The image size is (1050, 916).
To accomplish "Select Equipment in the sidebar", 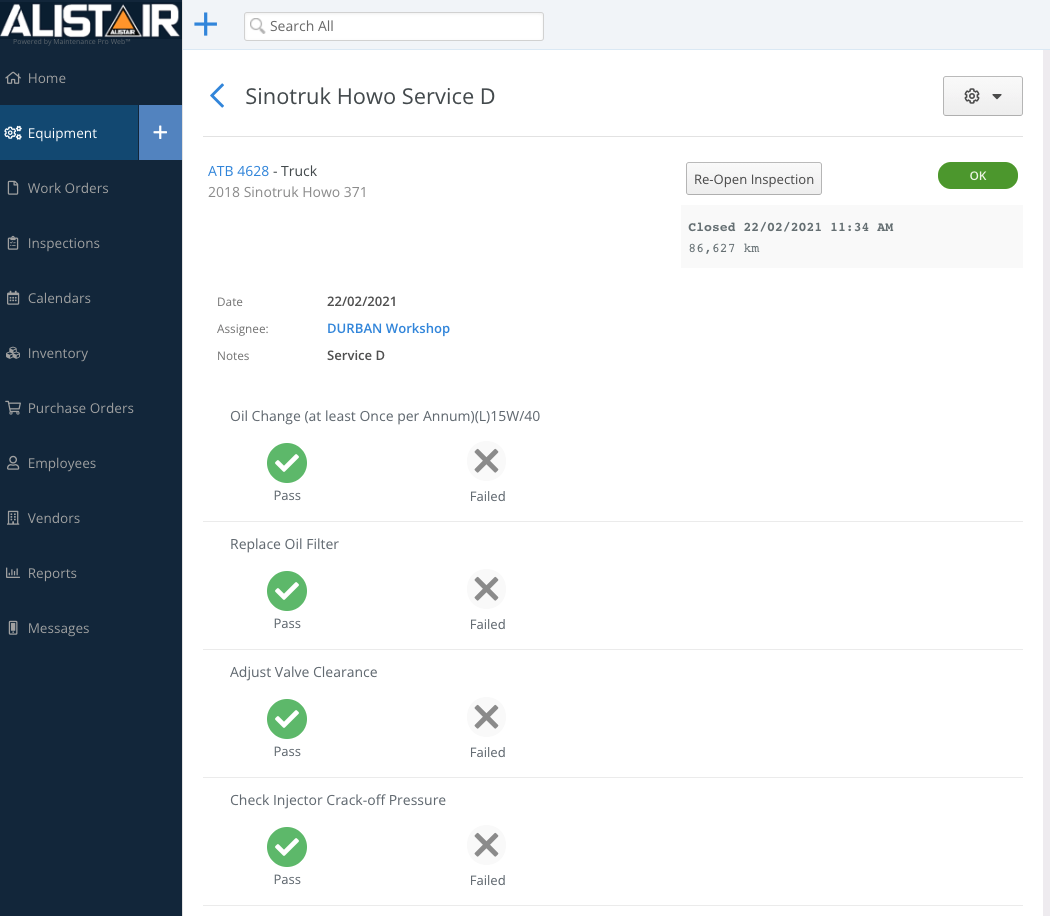I will pyautogui.click(x=69, y=133).
